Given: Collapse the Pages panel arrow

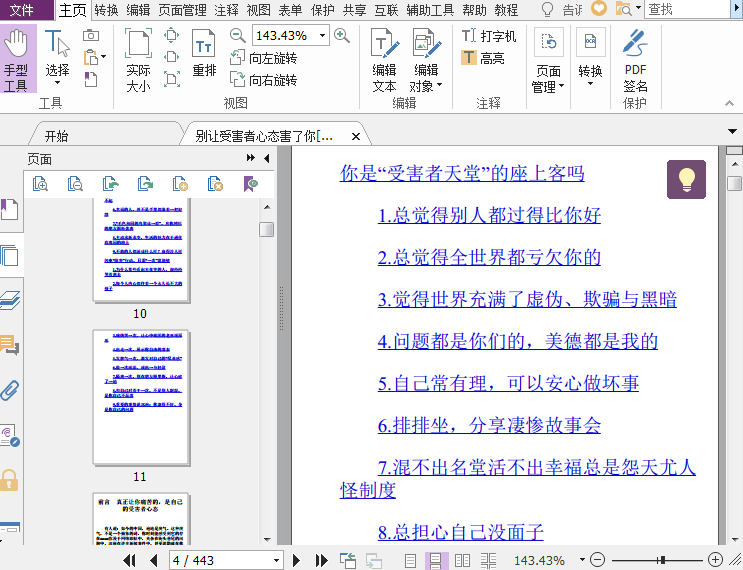Looking at the screenshot, I should tap(267, 158).
